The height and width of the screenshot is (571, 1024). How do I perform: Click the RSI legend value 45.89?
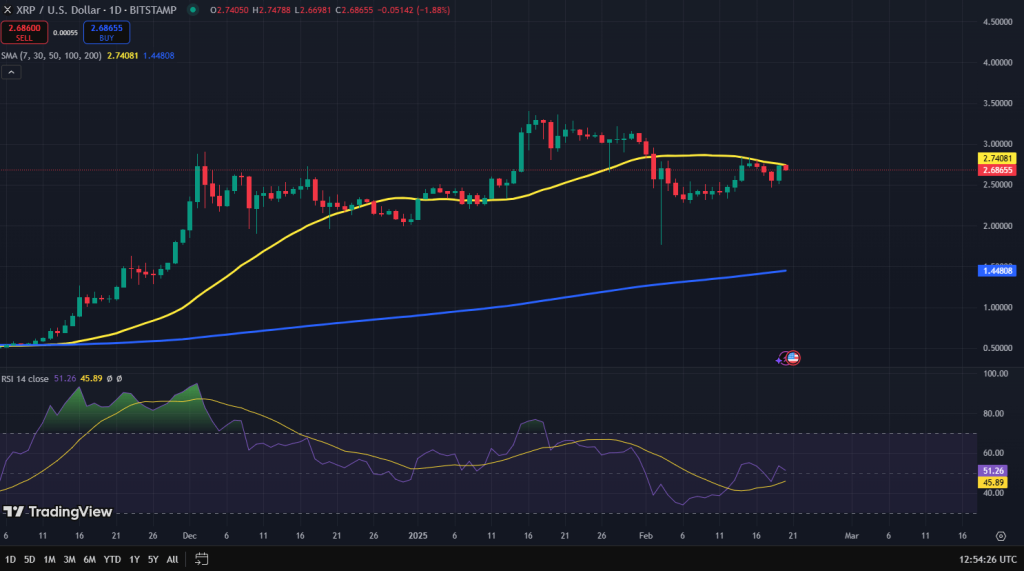coord(91,378)
